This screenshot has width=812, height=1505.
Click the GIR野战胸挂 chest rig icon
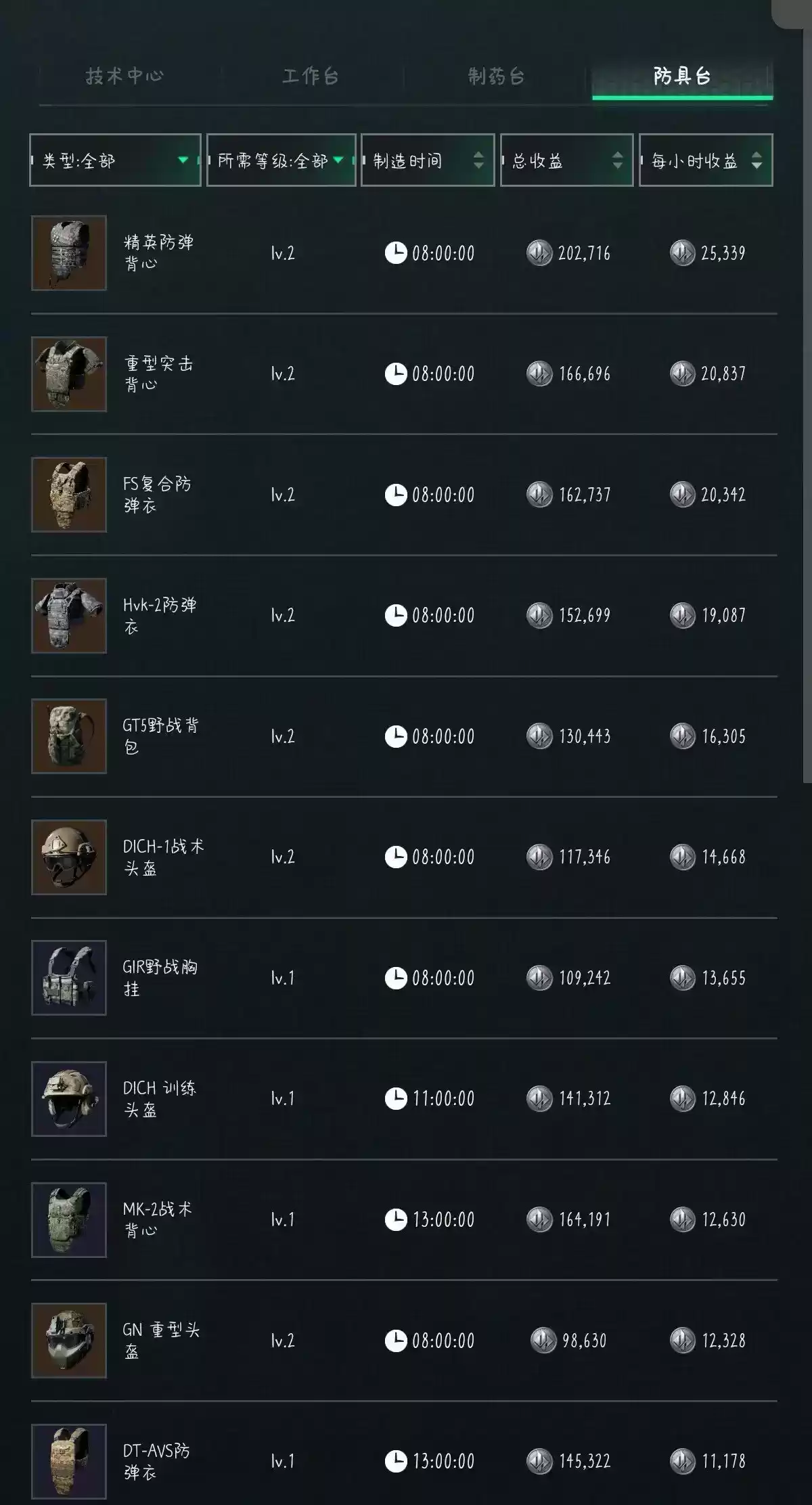(68, 978)
